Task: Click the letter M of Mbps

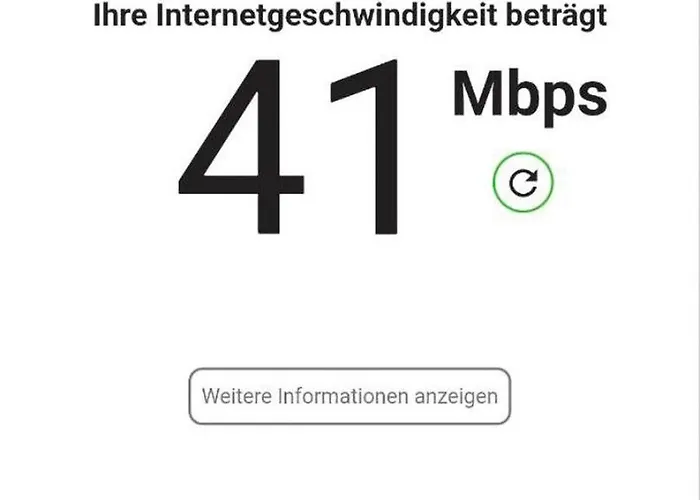Action: click(x=477, y=93)
